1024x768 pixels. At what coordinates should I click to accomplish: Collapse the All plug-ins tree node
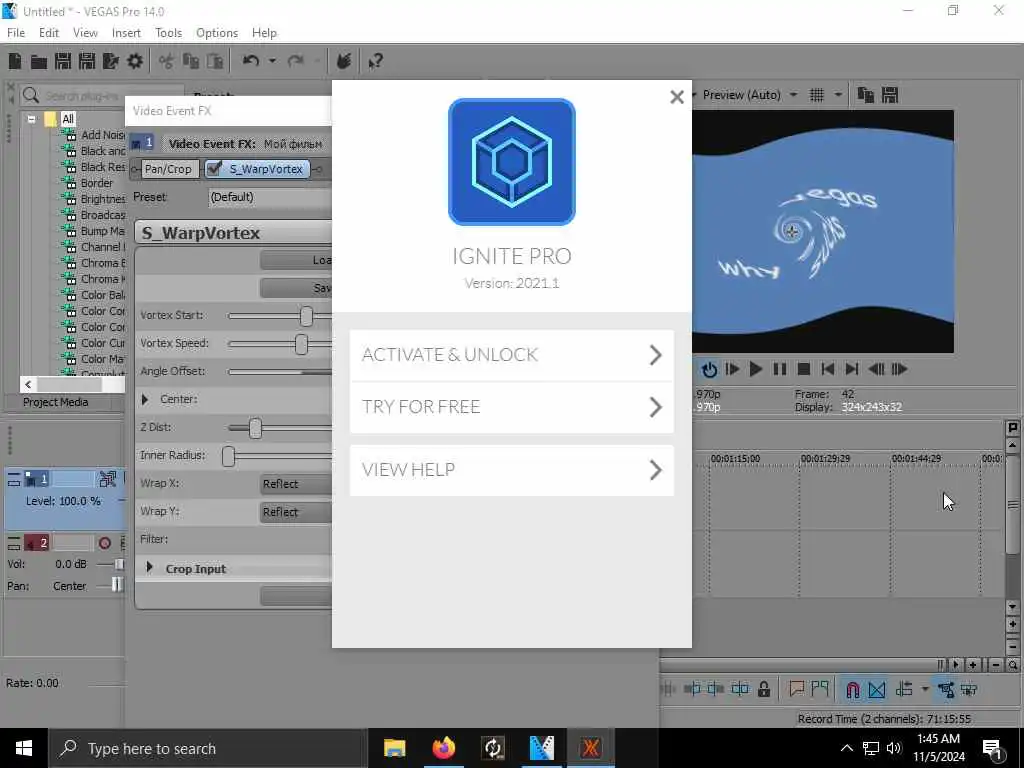(31, 119)
